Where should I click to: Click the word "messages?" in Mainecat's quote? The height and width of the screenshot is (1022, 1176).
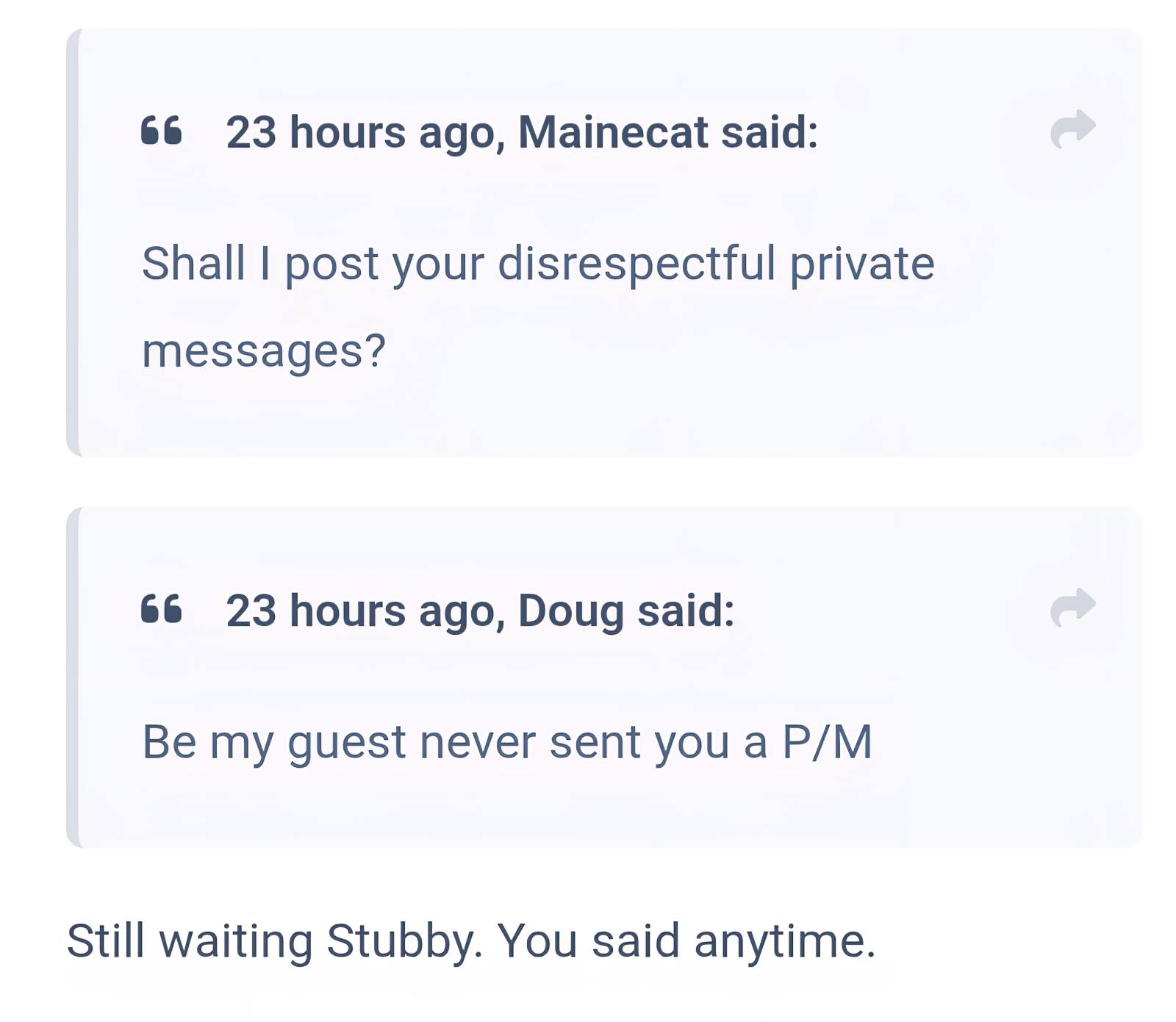click(x=263, y=350)
